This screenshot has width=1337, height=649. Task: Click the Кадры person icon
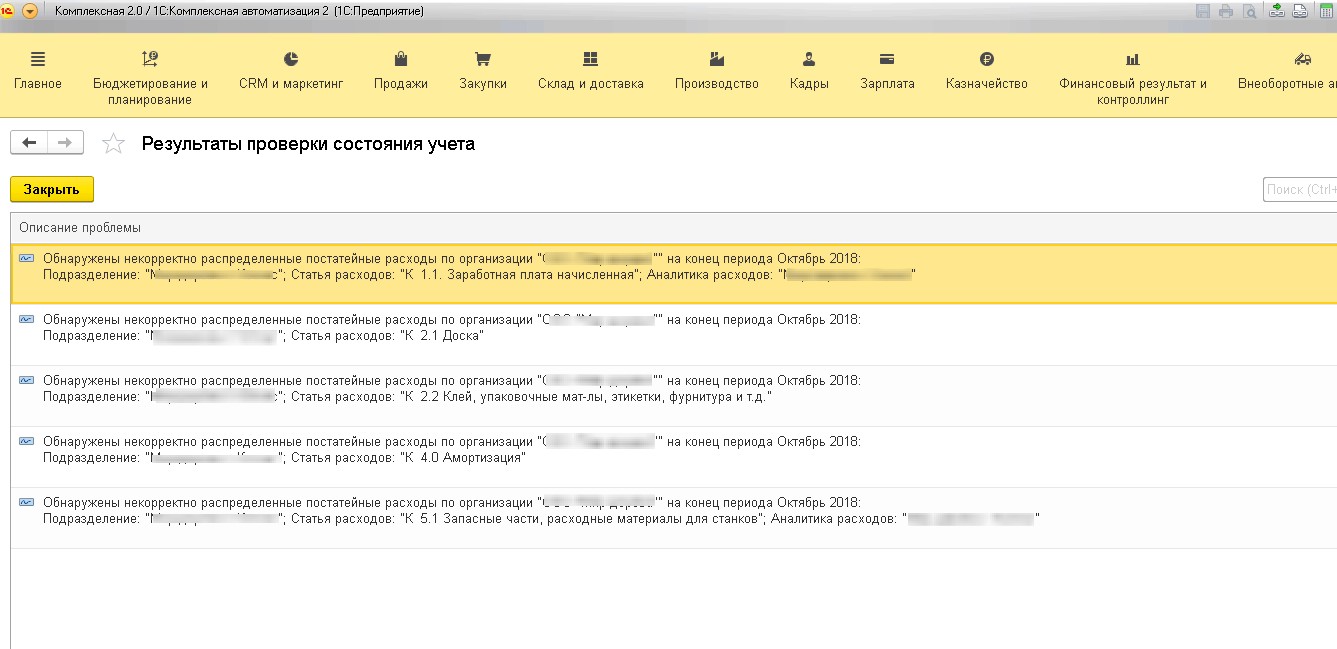coord(809,59)
